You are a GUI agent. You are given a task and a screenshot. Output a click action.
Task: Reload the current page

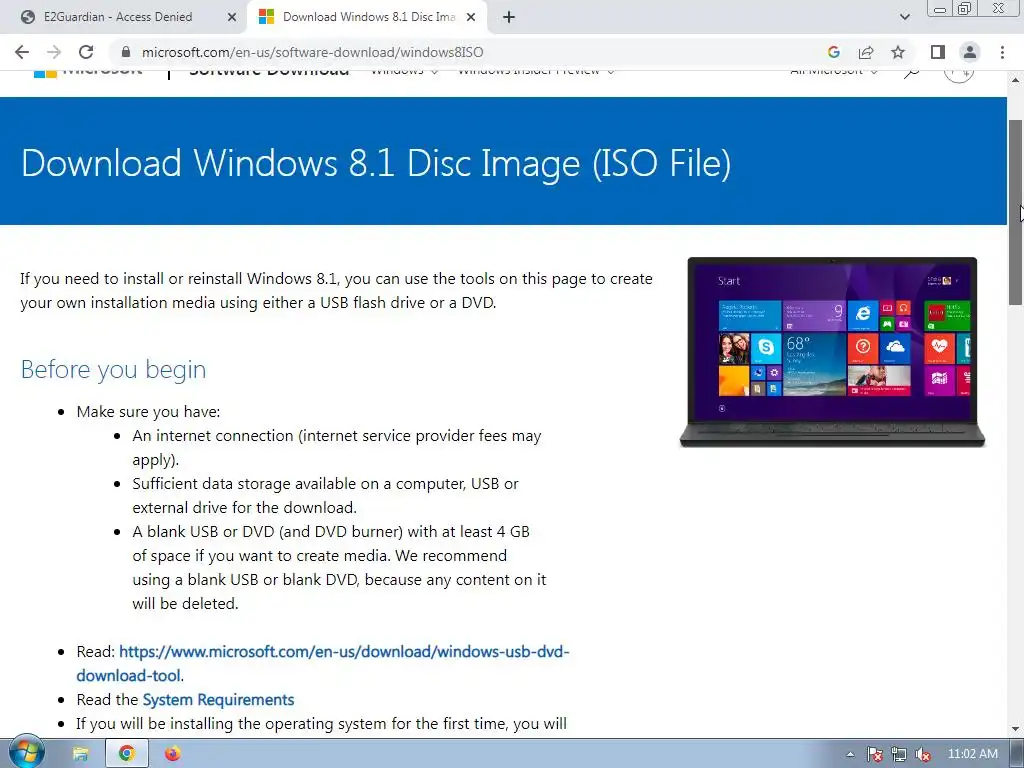pyautogui.click(x=86, y=52)
